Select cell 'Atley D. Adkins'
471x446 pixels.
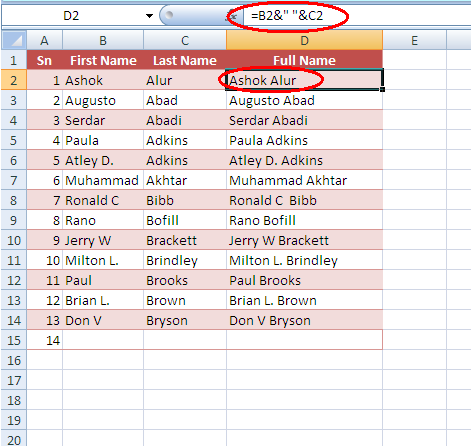(304, 160)
